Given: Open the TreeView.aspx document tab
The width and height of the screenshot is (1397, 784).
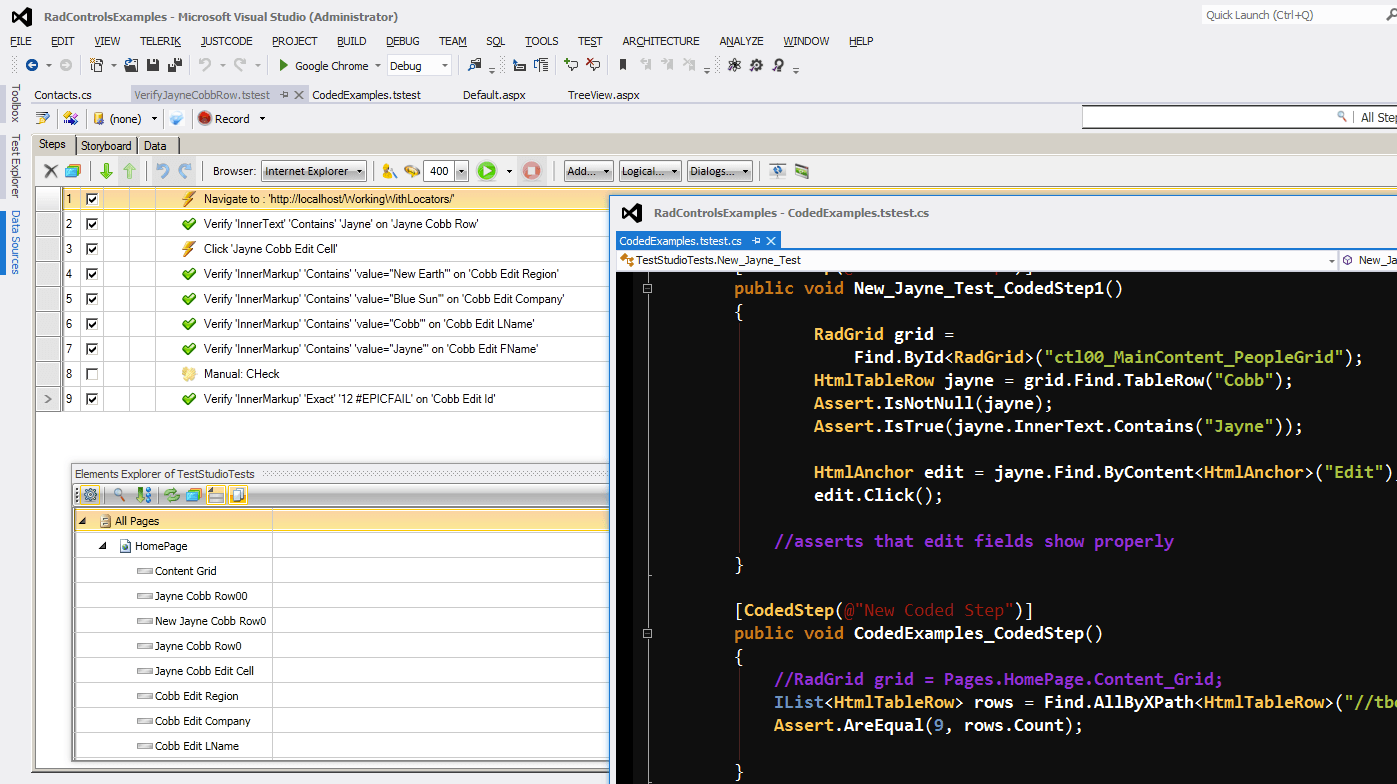Looking at the screenshot, I should (x=603, y=95).
